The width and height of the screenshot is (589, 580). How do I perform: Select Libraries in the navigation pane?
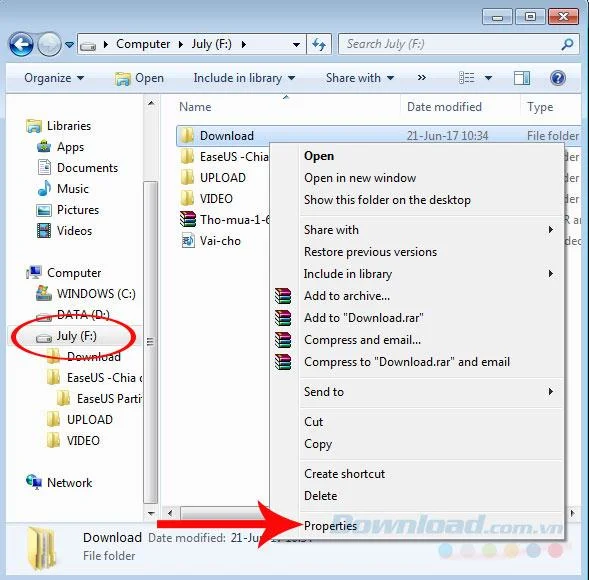point(59,126)
